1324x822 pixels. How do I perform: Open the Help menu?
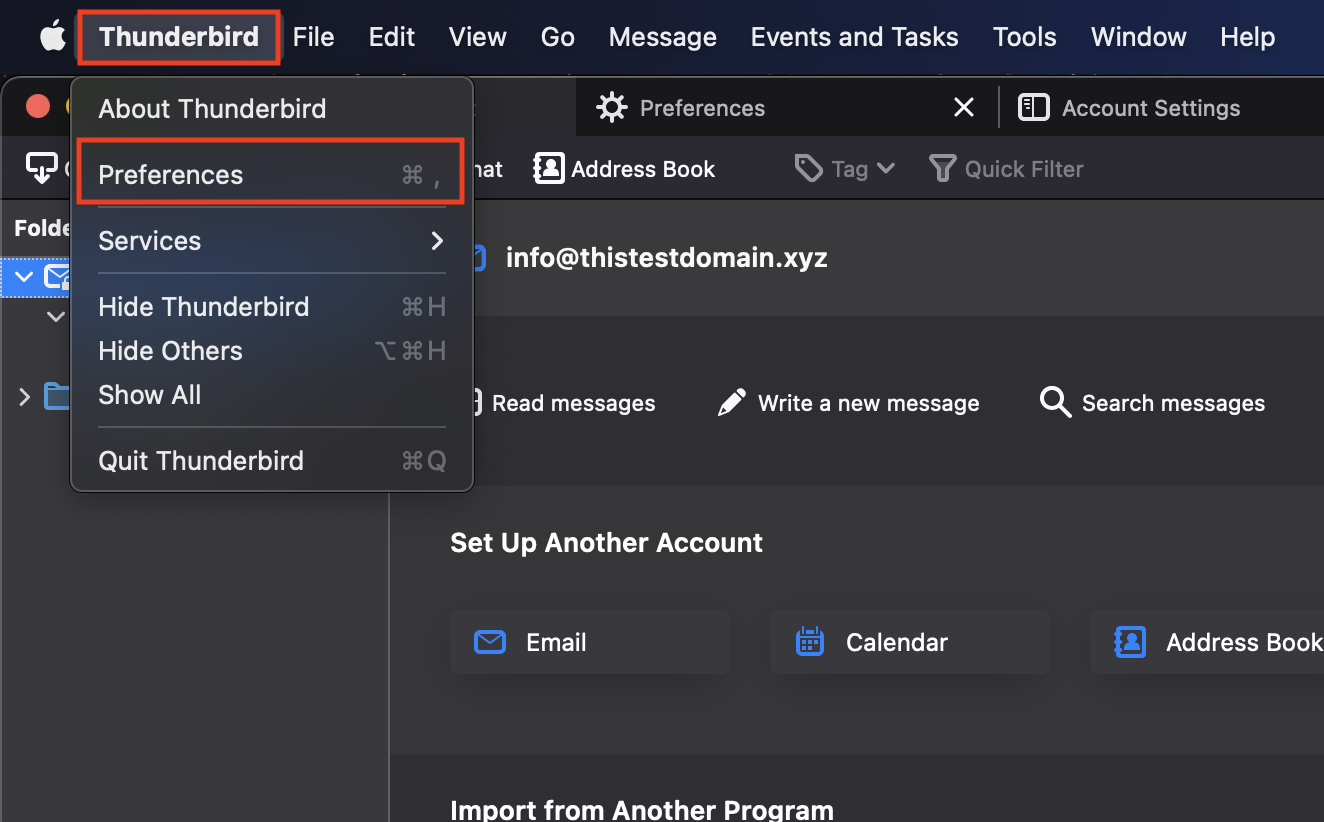(1247, 38)
